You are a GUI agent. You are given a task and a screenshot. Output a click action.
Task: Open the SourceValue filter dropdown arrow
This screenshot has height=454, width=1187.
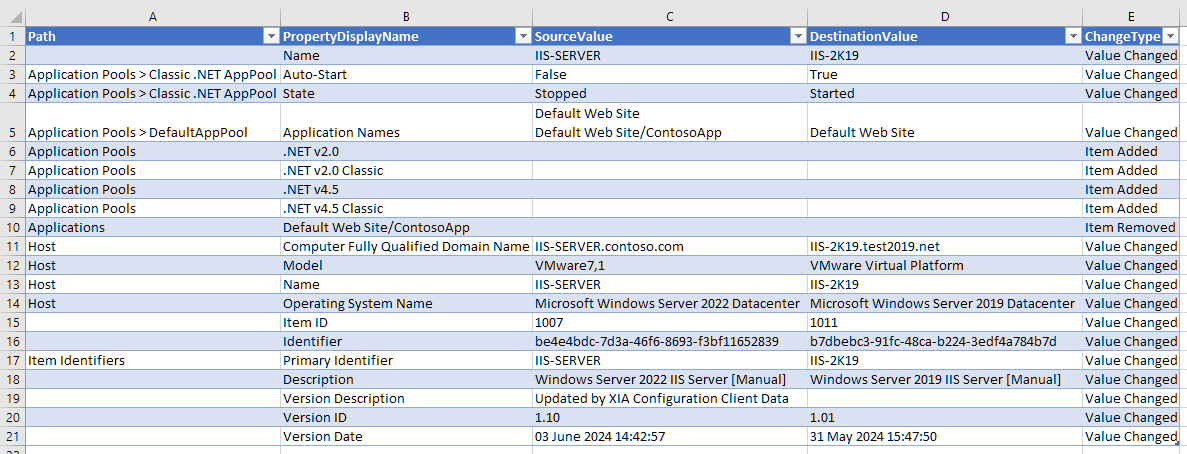pos(796,36)
